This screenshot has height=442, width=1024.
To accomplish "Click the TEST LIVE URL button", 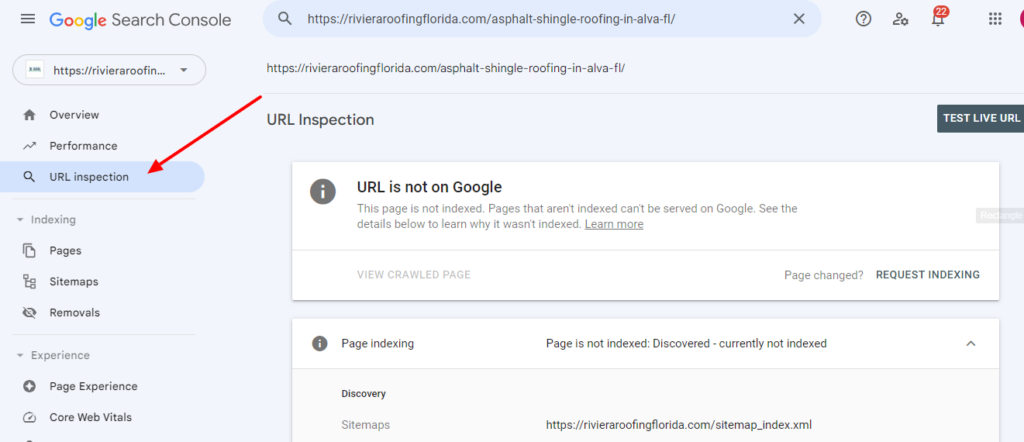I will [980, 118].
